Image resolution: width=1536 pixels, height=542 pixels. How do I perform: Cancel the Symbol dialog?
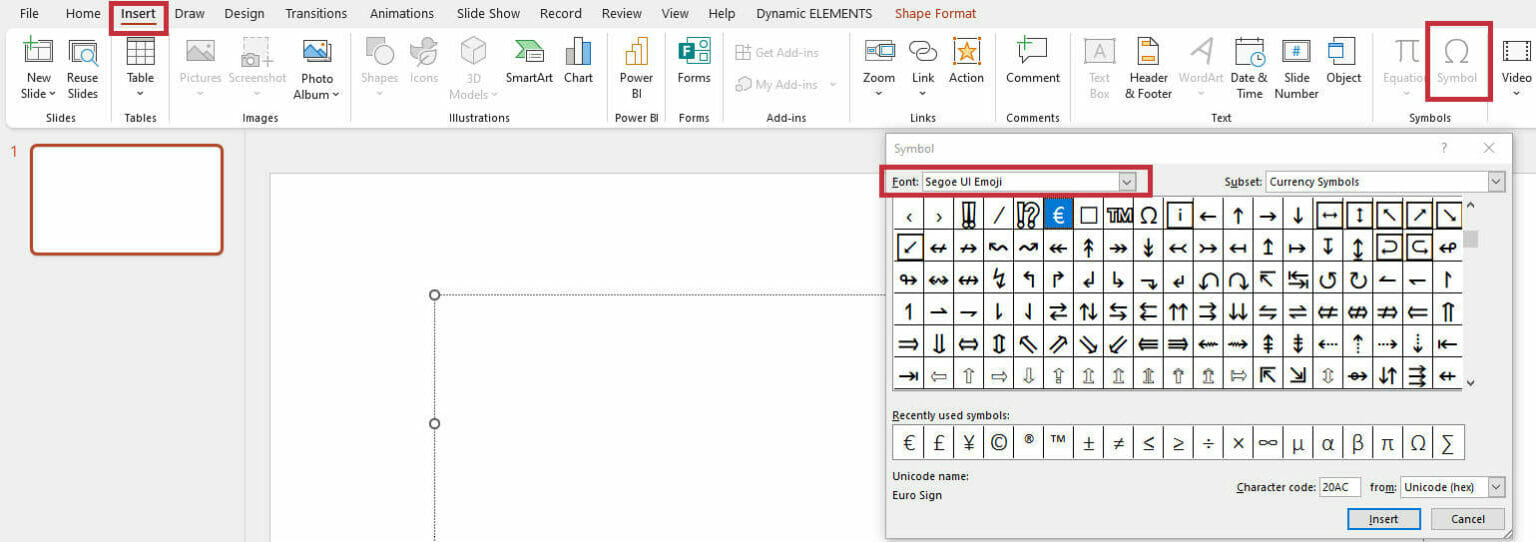(x=1467, y=519)
